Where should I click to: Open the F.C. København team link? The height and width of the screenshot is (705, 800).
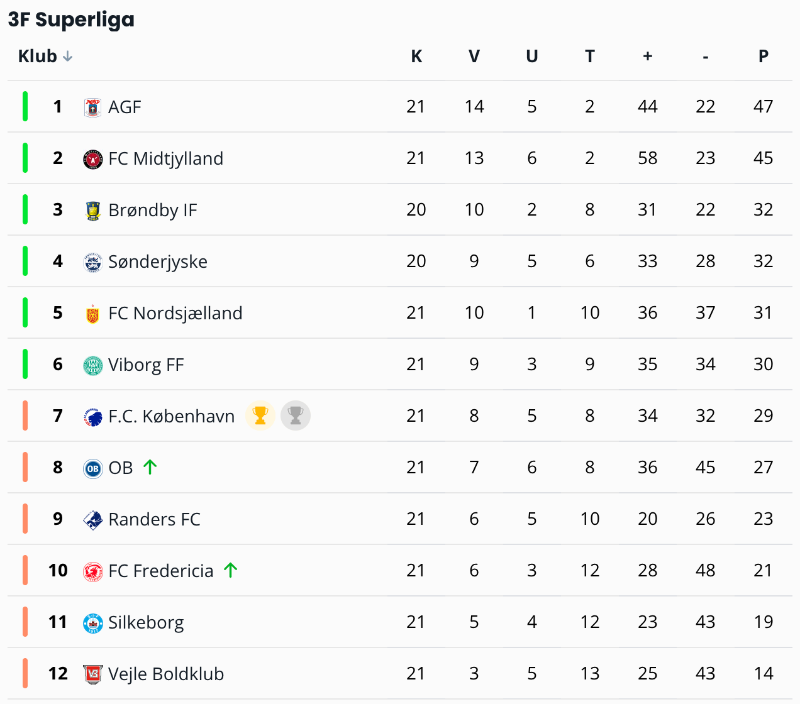(x=171, y=416)
